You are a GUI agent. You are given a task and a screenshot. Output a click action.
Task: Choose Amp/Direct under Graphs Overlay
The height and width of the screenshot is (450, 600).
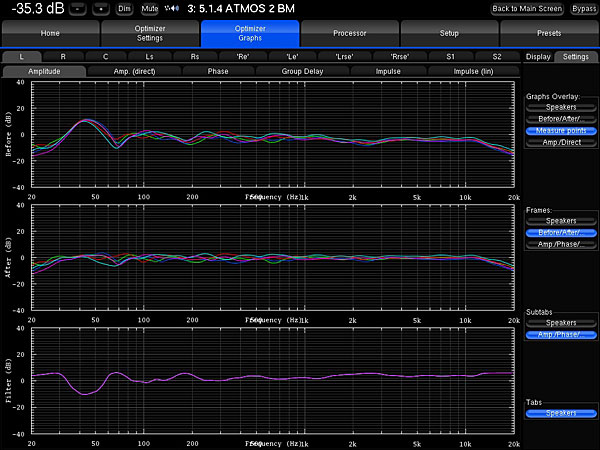point(560,143)
